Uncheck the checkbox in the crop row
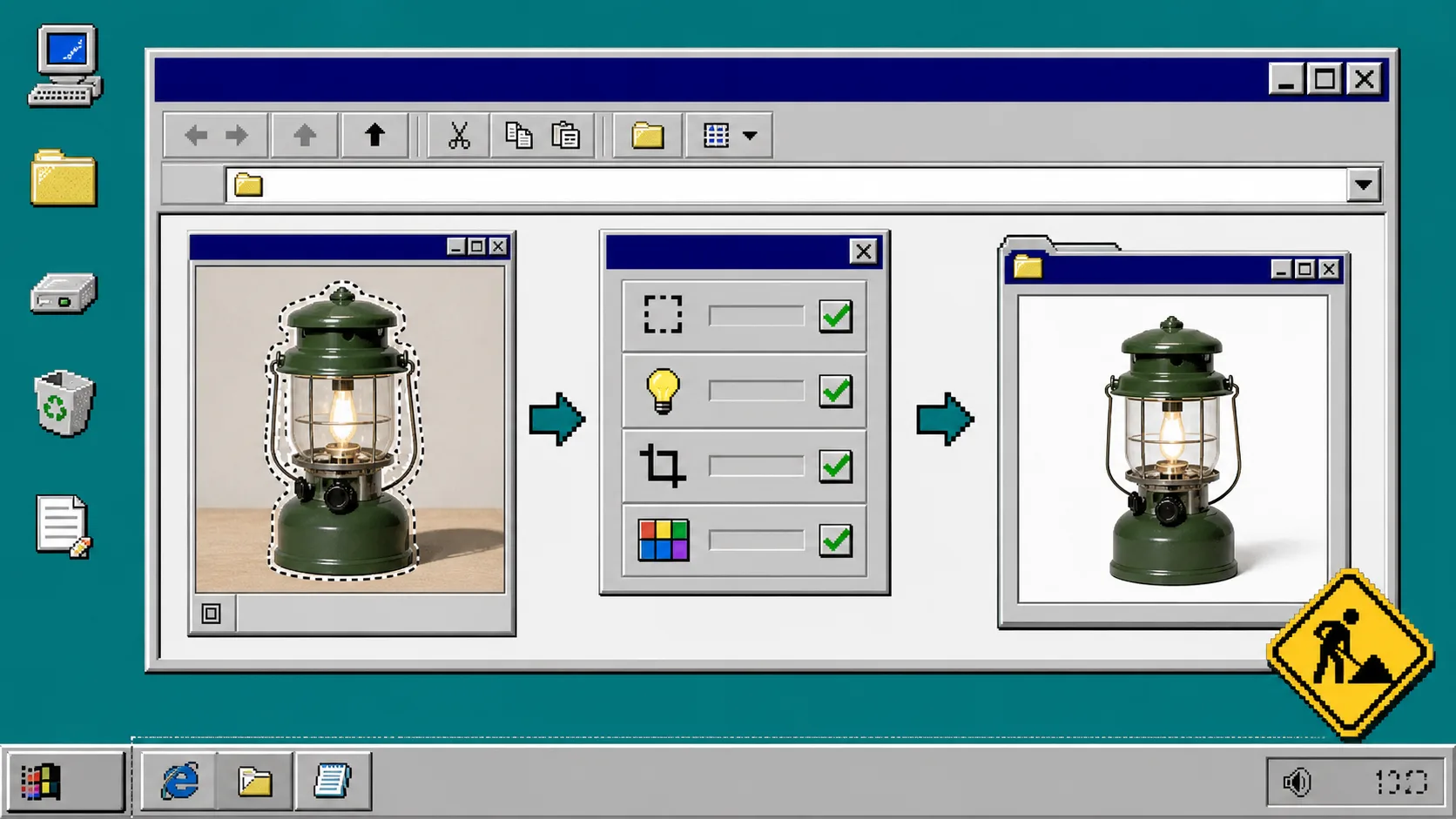 (x=835, y=466)
